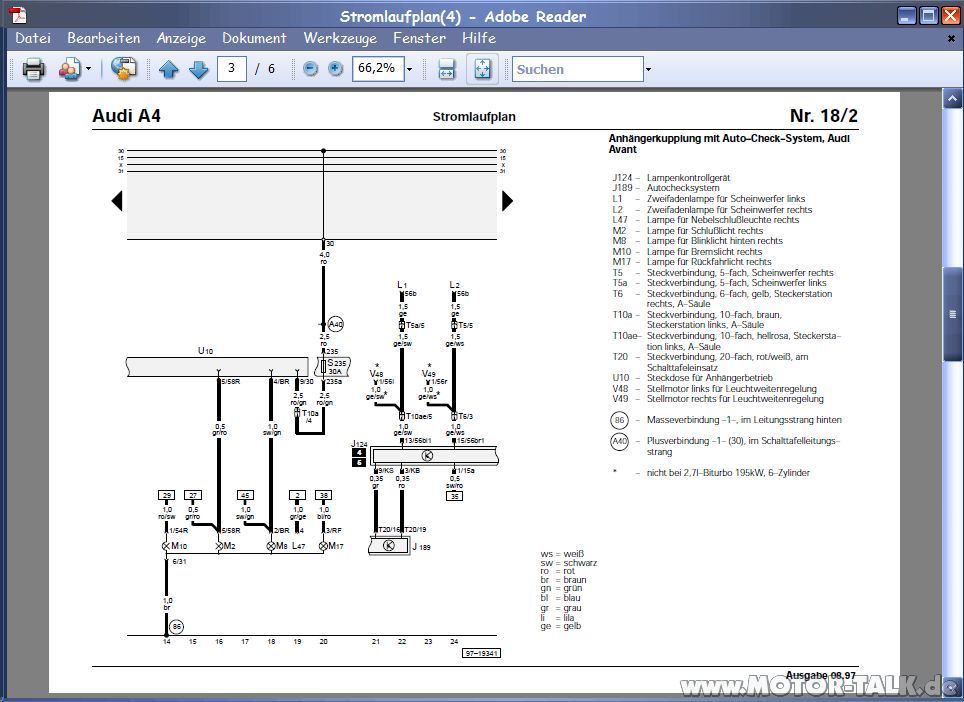Image resolution: width=964 pixels, height=702 pixels.
Task: Click legend entry 'J124 – Lampenkontrollgerät'
Action: 671,178
